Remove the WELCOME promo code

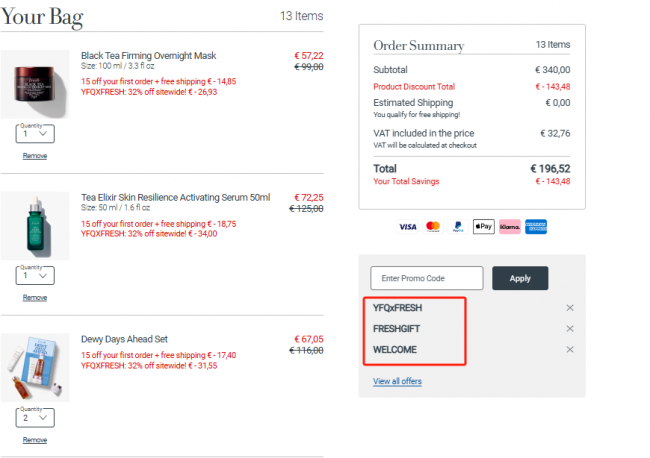(570, 349)
